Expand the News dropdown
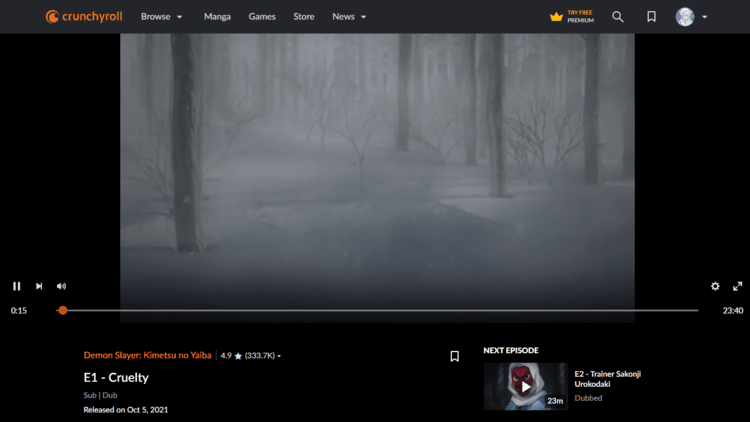This screenshot has height=422, width=750. (x=349, y=17)
